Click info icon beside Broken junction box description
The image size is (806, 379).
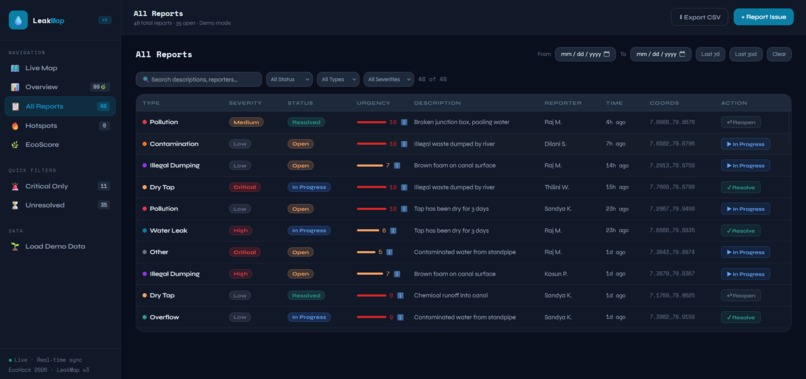(404, 122)
